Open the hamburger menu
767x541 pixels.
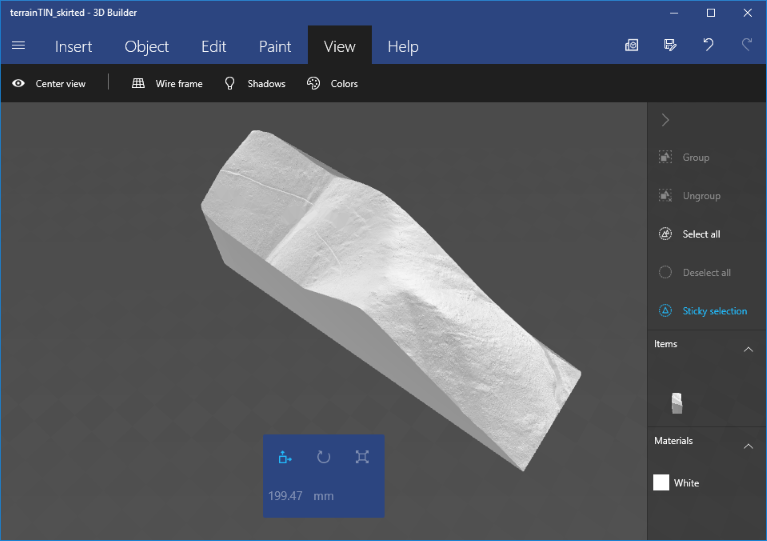(18, 46)
